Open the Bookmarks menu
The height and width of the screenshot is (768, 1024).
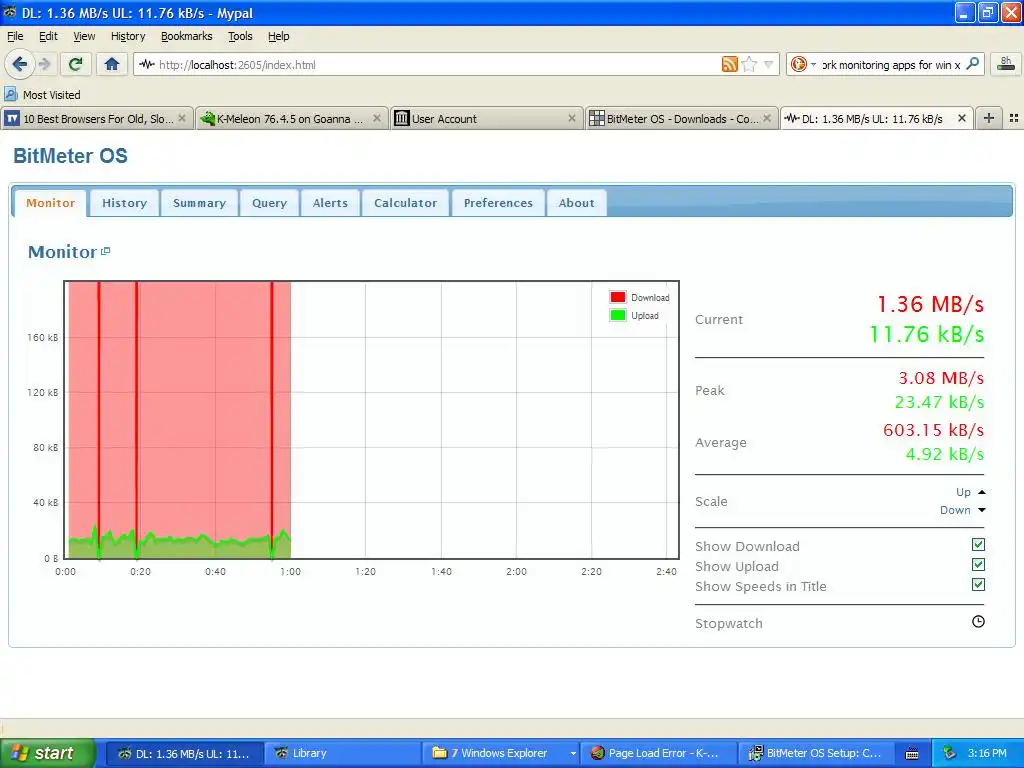187,37
